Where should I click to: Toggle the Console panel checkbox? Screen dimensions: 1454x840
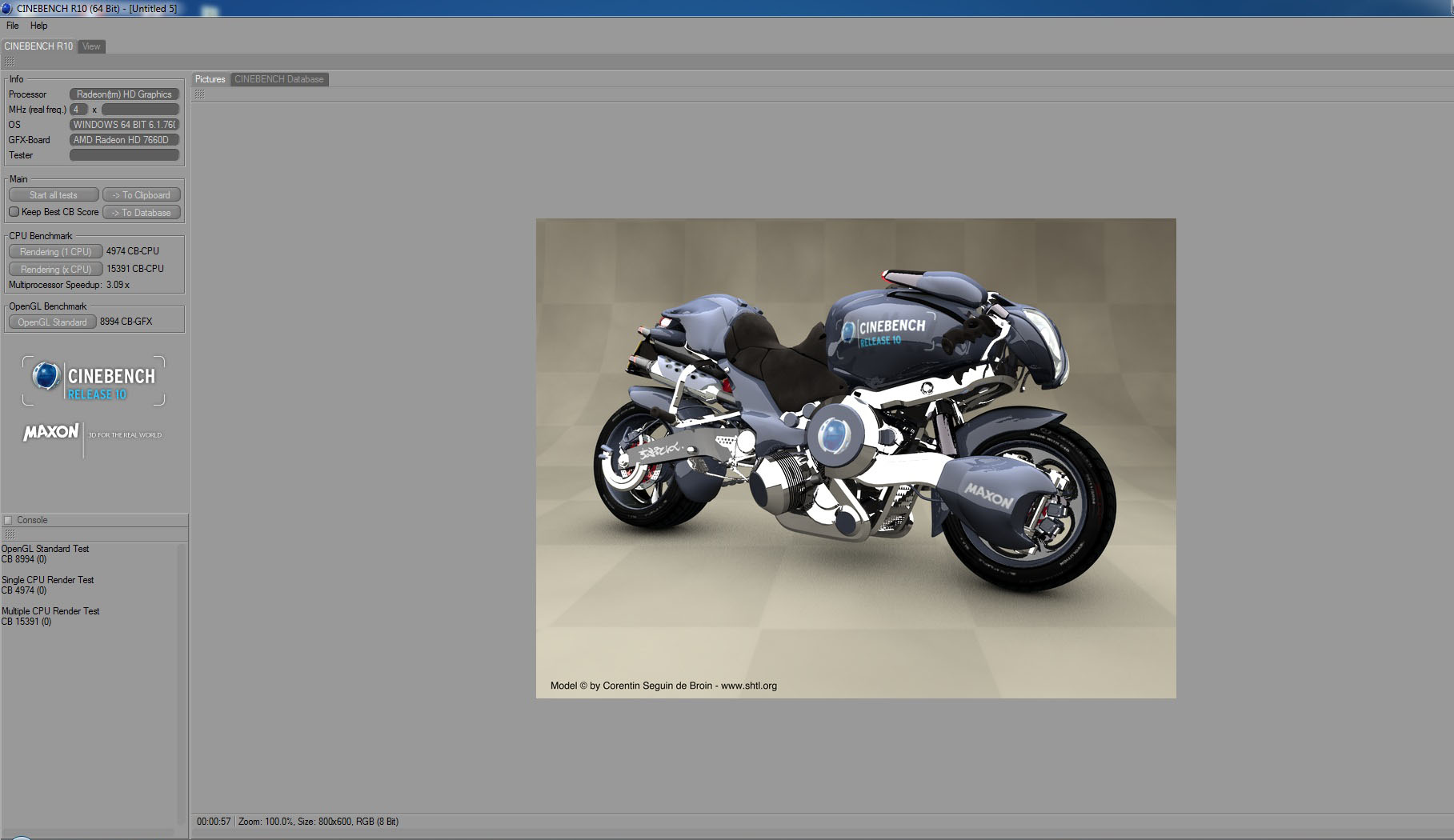pos(8,520)
